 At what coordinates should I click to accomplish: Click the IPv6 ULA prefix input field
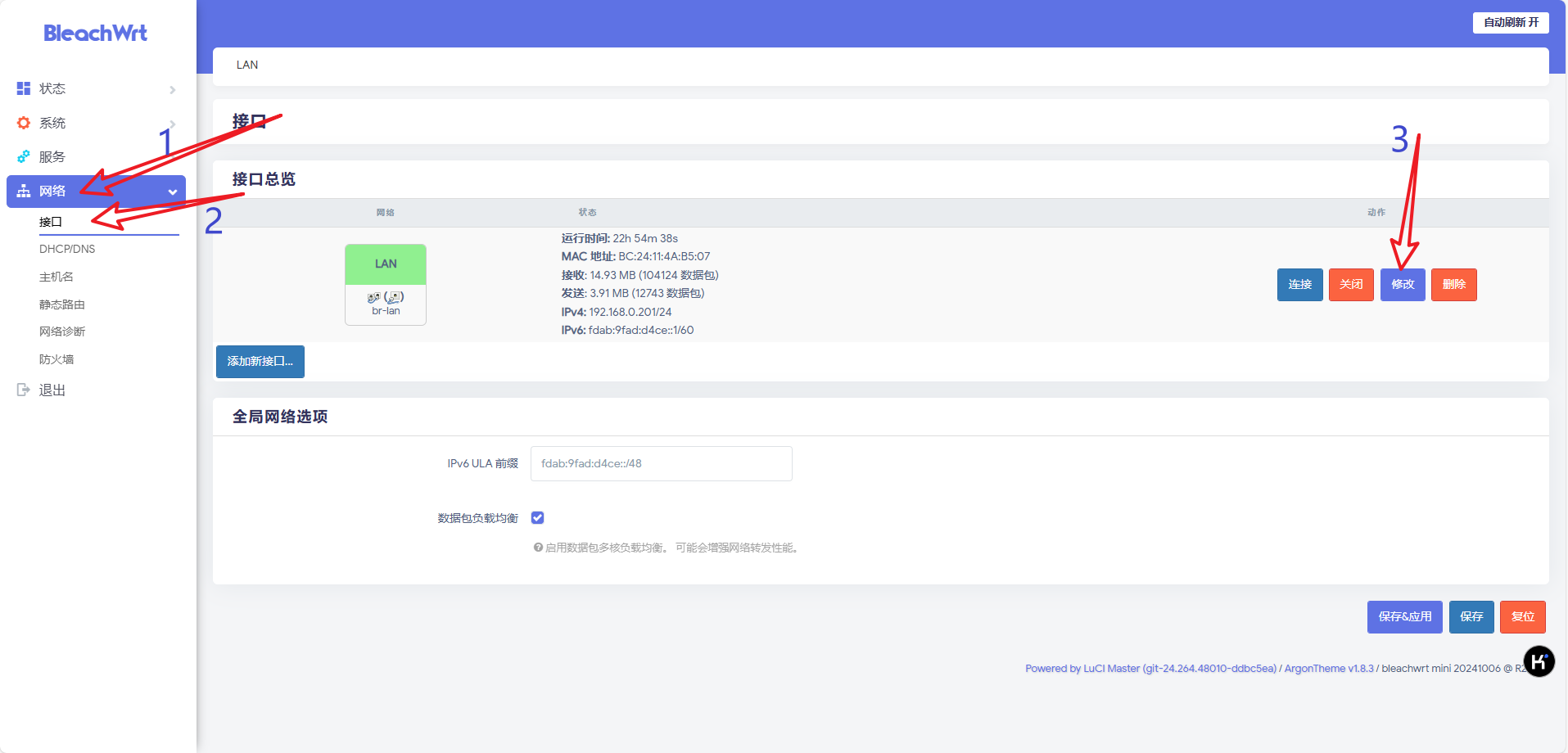click(661, 463)
